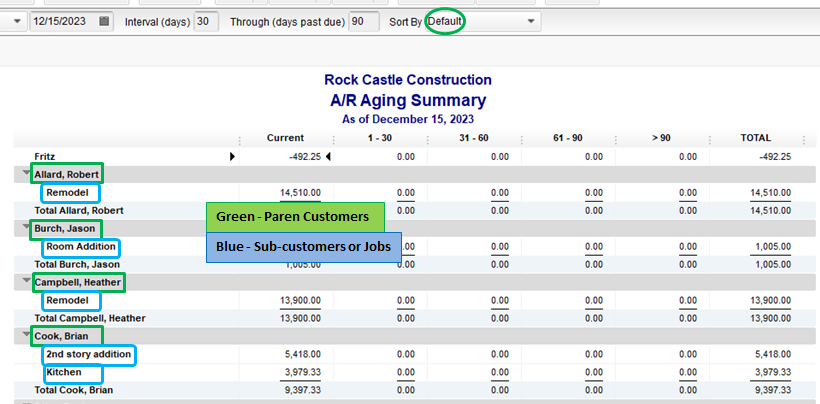The width and height of the screenshot is (820, 404).
Task: Click the 1,005.00 TOTAL value for Room Addition
Action: point(773,246)
